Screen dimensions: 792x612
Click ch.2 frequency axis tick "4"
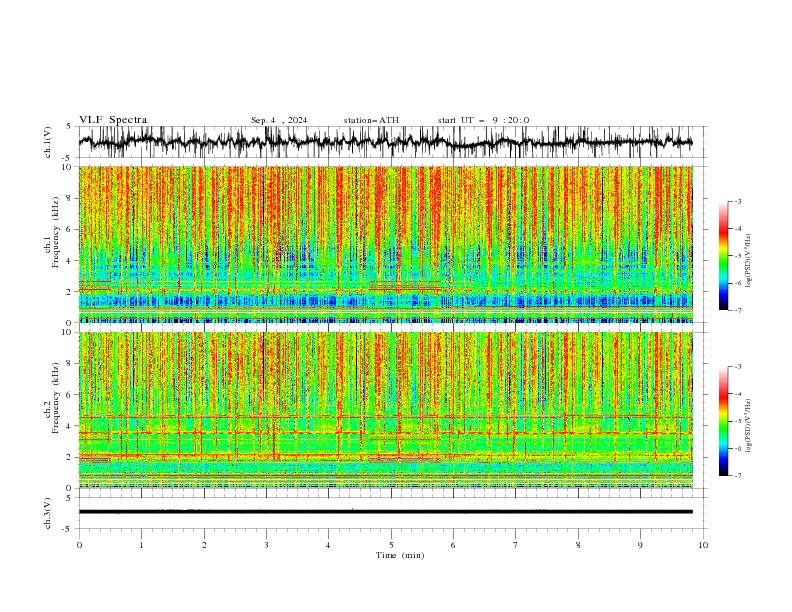click(70, 427)
